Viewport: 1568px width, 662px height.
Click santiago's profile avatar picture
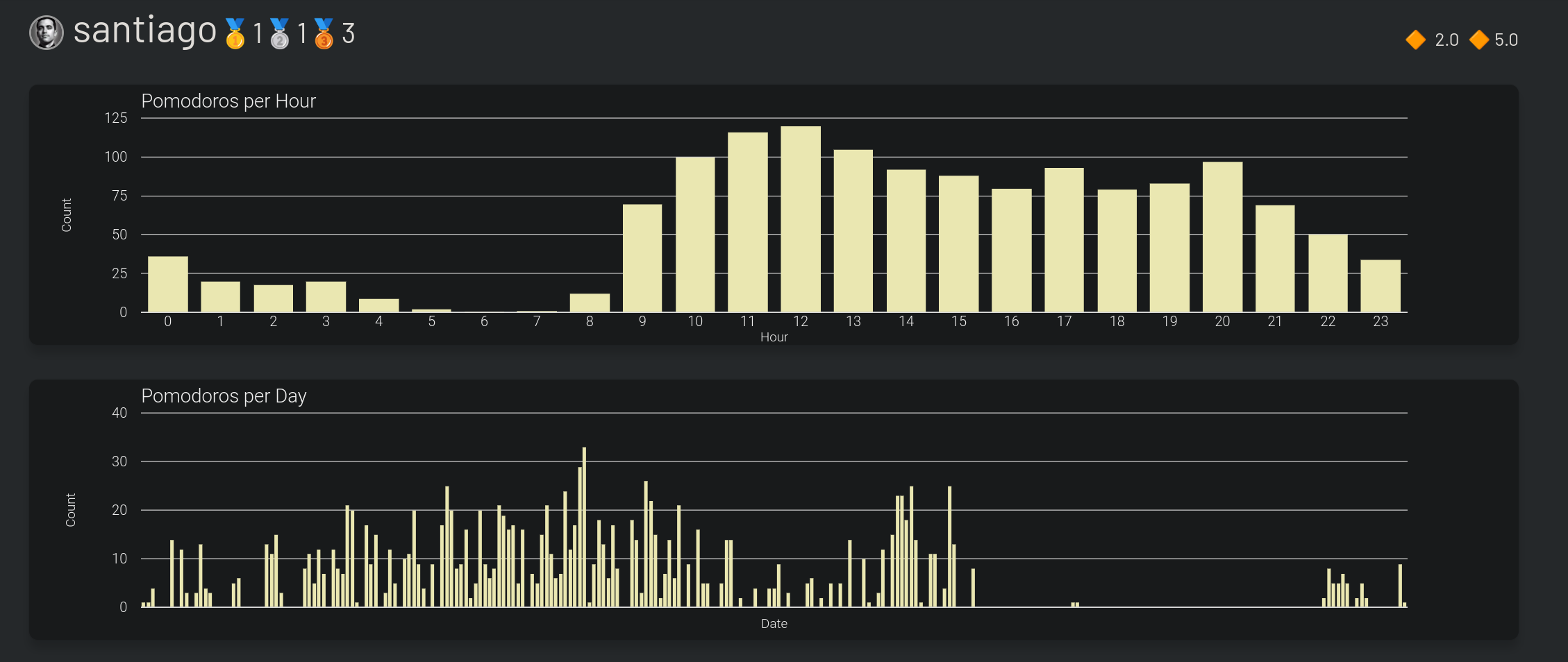46,31
